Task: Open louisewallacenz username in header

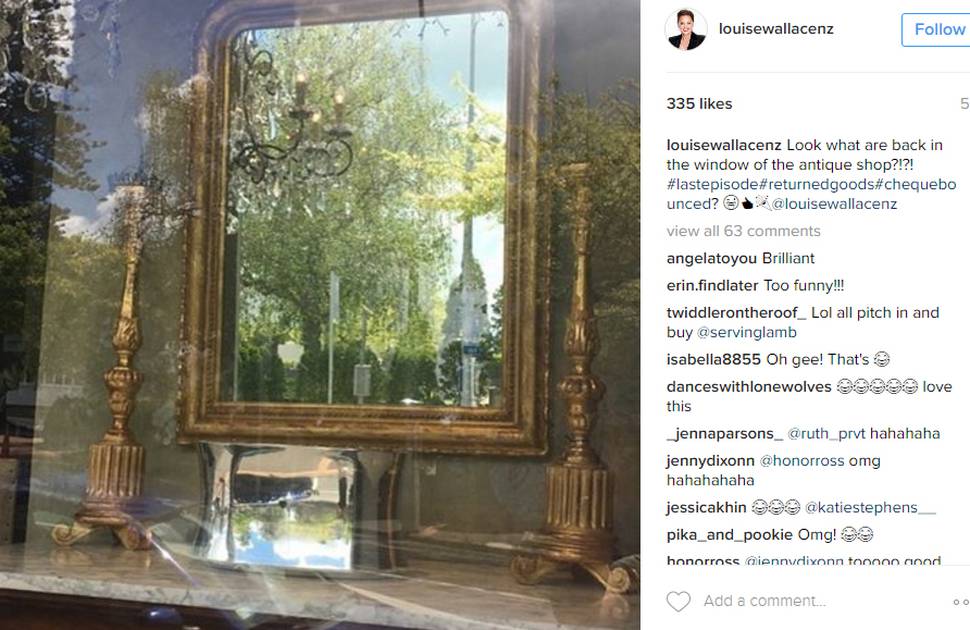Action: (776, 29)
